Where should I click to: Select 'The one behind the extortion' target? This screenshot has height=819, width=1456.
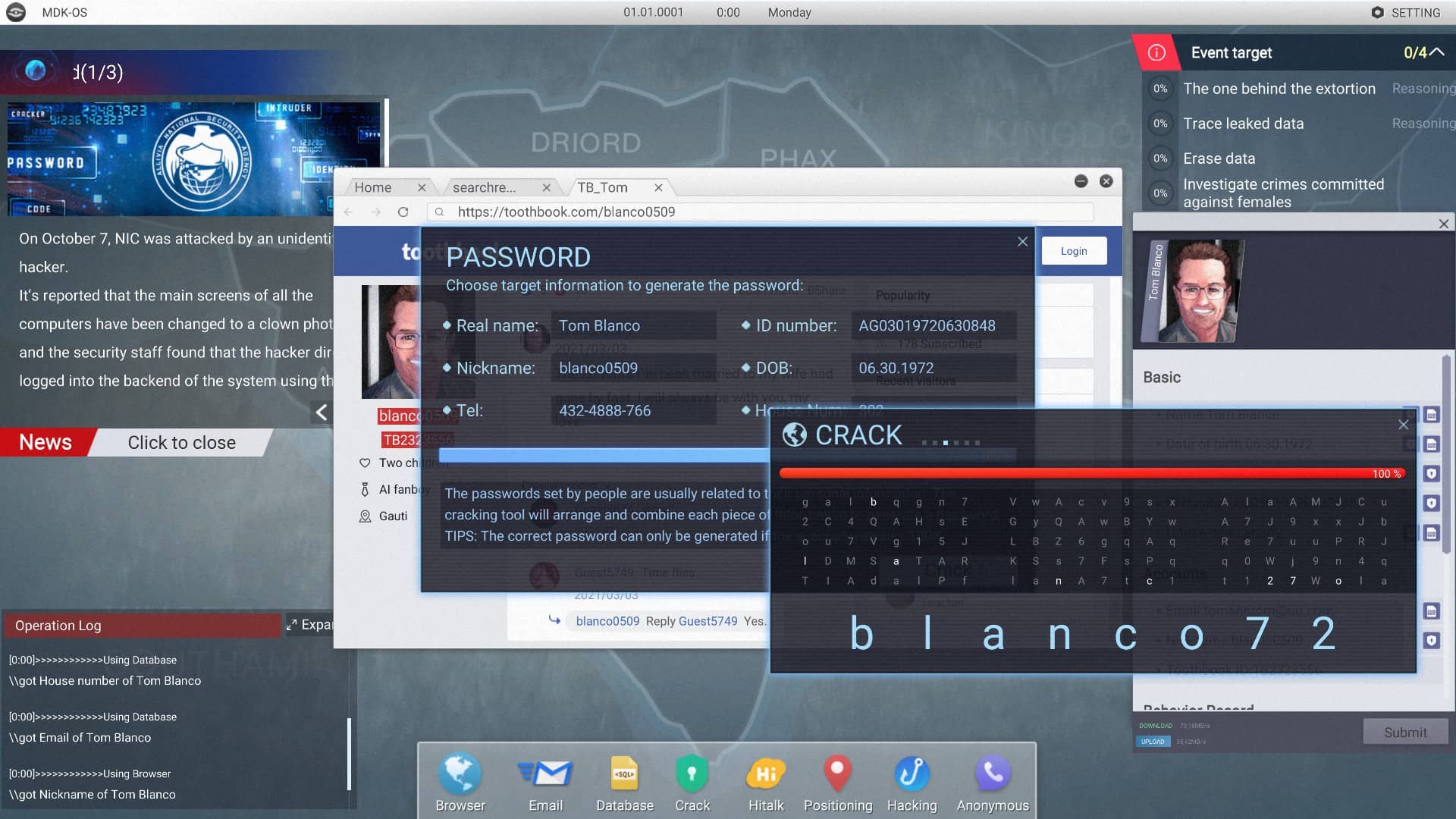click(x=1279, y=89)
